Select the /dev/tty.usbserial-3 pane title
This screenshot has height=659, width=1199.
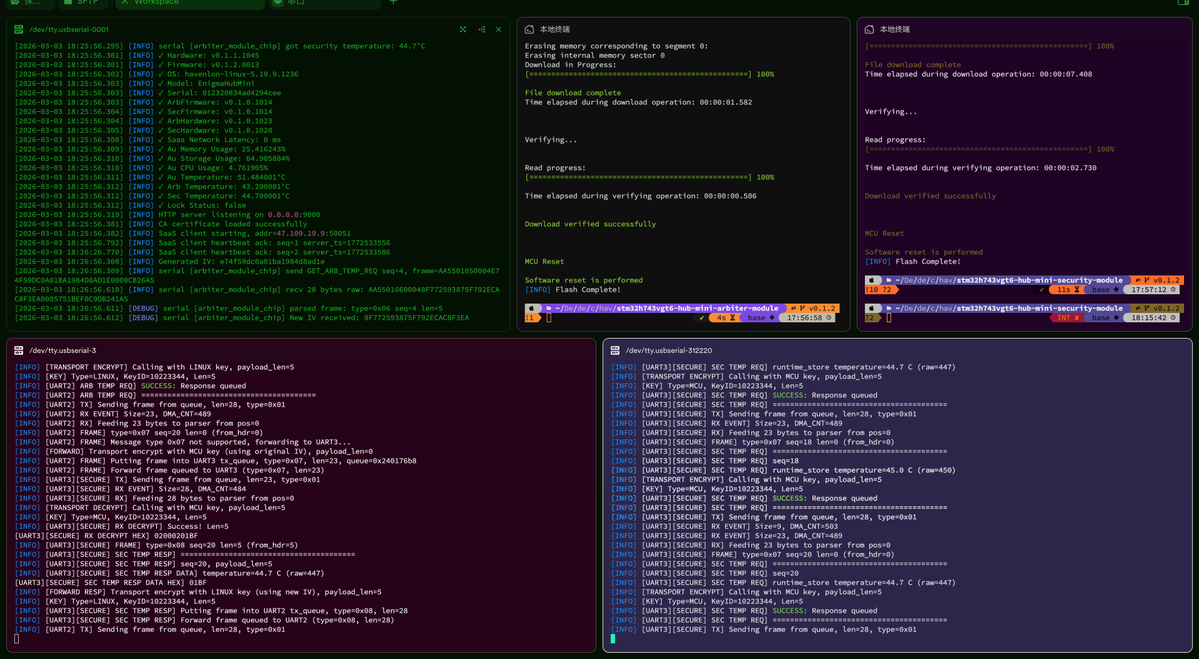[63, 350]
